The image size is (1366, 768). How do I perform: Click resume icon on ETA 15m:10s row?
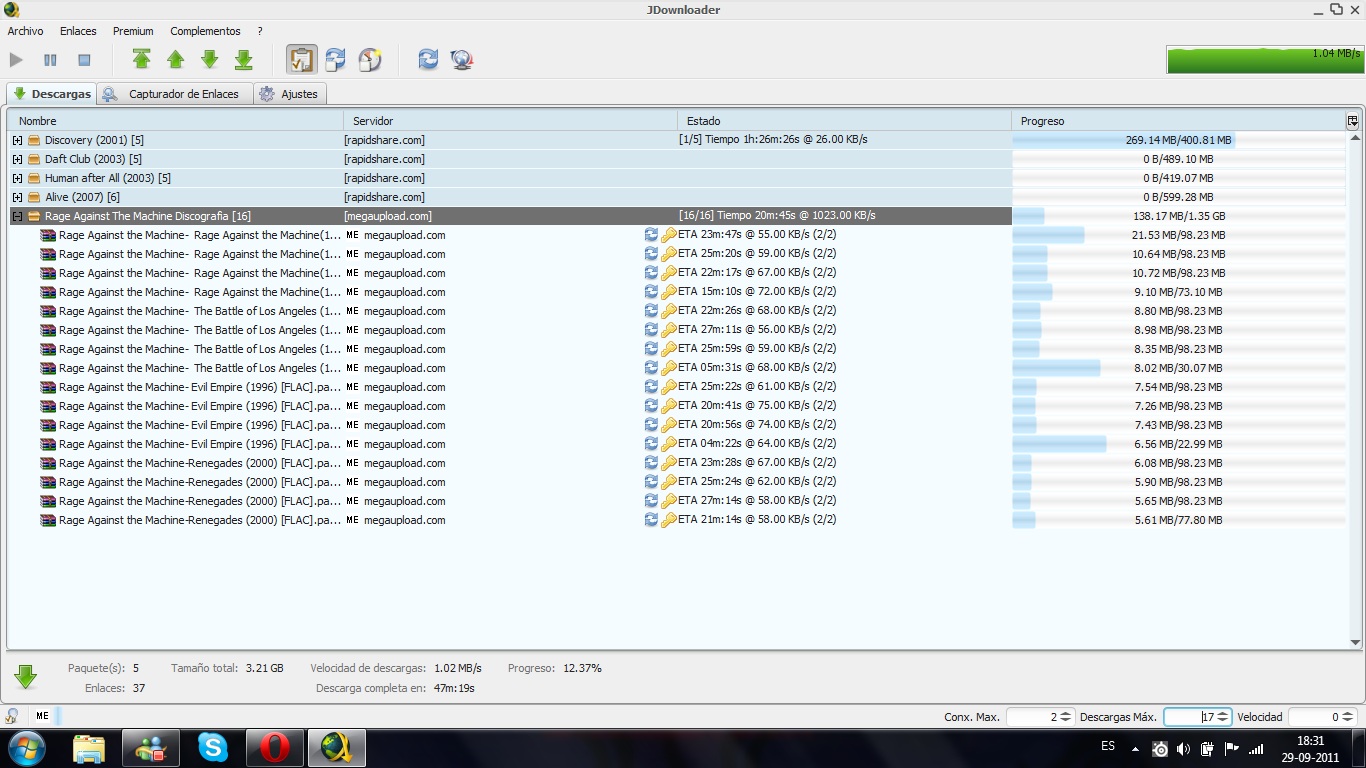(x=651, y=292)
